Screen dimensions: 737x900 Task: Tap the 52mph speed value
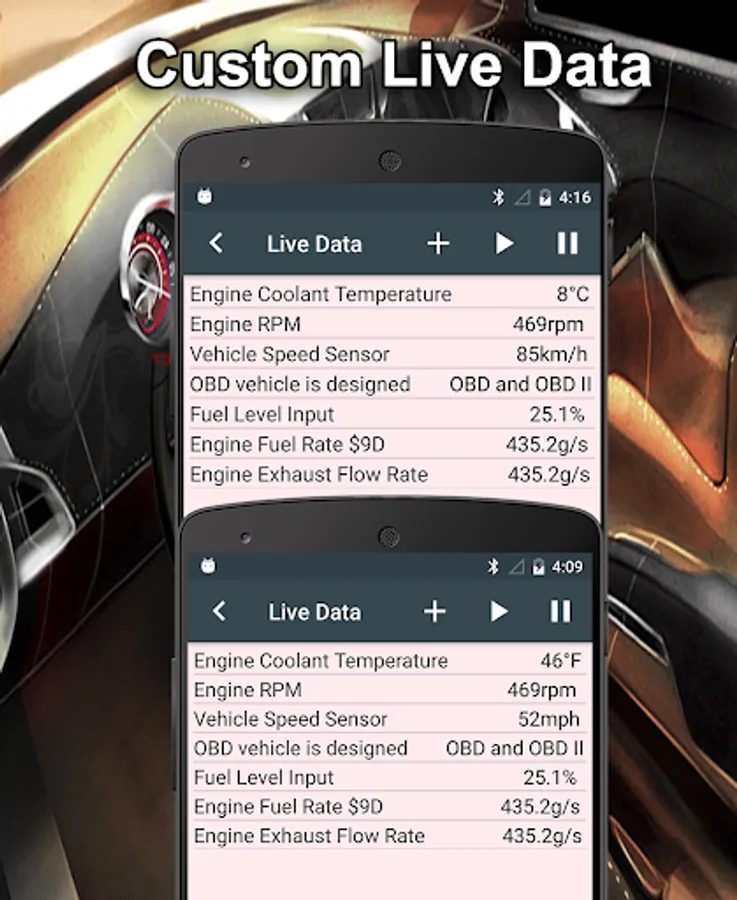[549, 720]
